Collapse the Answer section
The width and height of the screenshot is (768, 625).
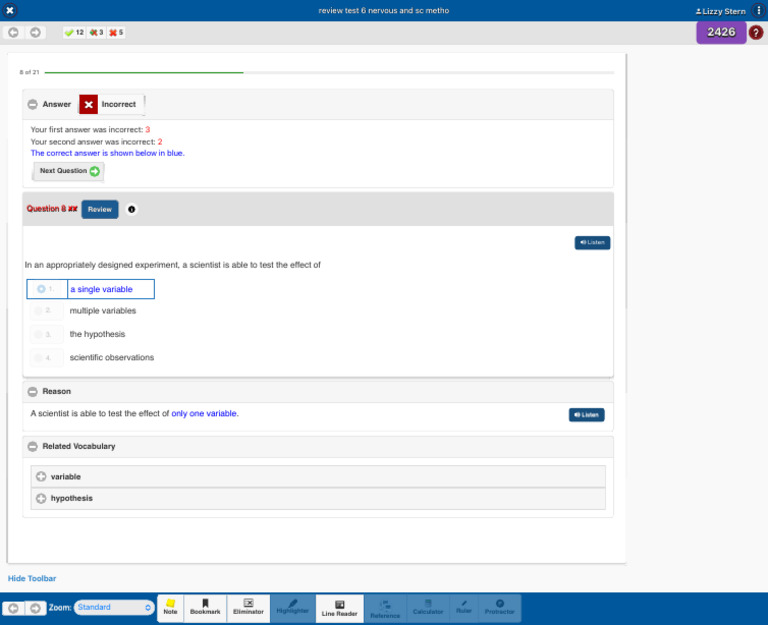(32, 104)
